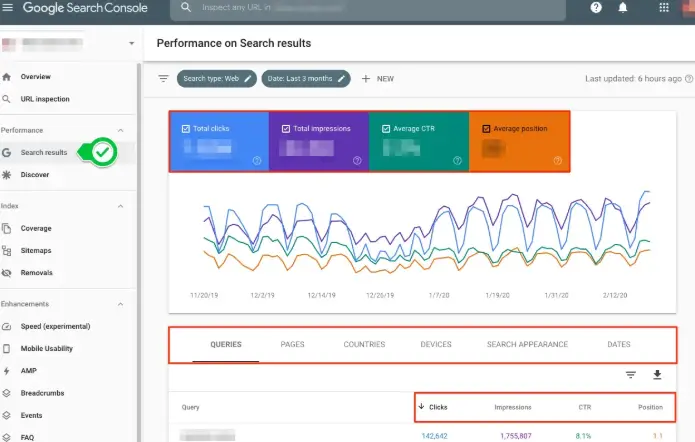This screenshot has height=442, width=695.
Task: Sort table by Impressions column
Action: 513,407
